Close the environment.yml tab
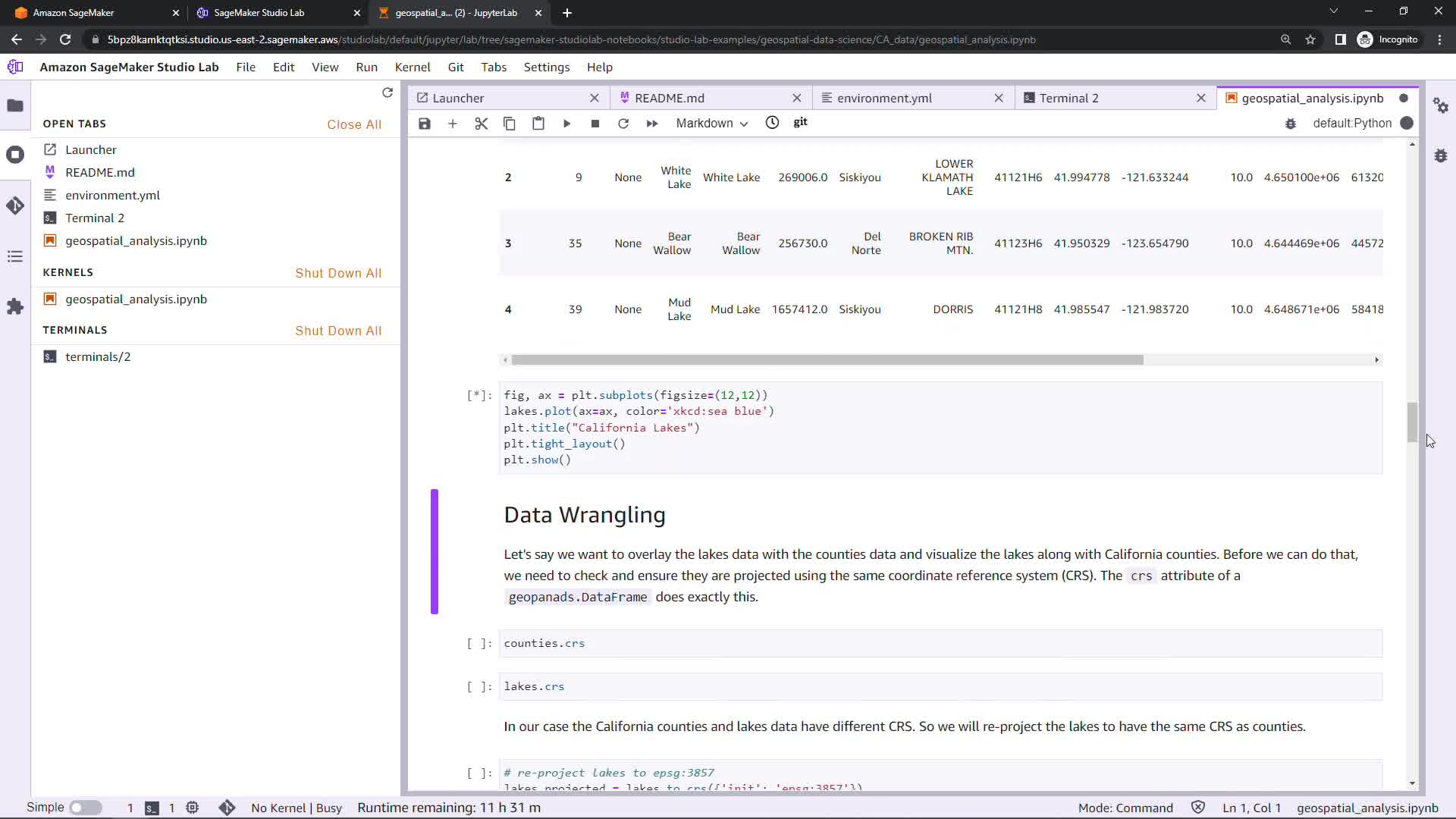Screen dimensions: 1456x819 tap(999, 98)
